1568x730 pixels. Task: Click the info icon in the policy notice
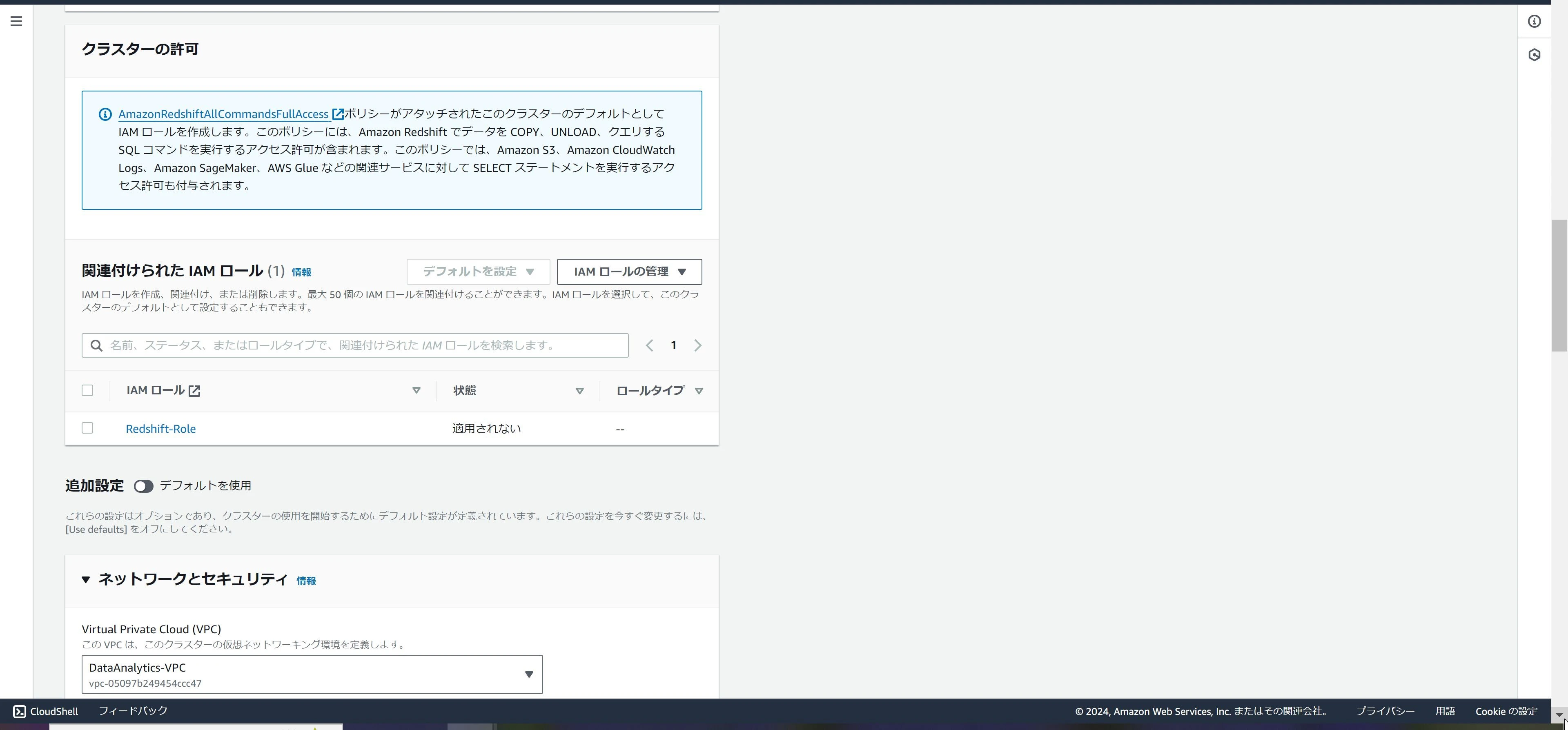(x=105, y=114)
